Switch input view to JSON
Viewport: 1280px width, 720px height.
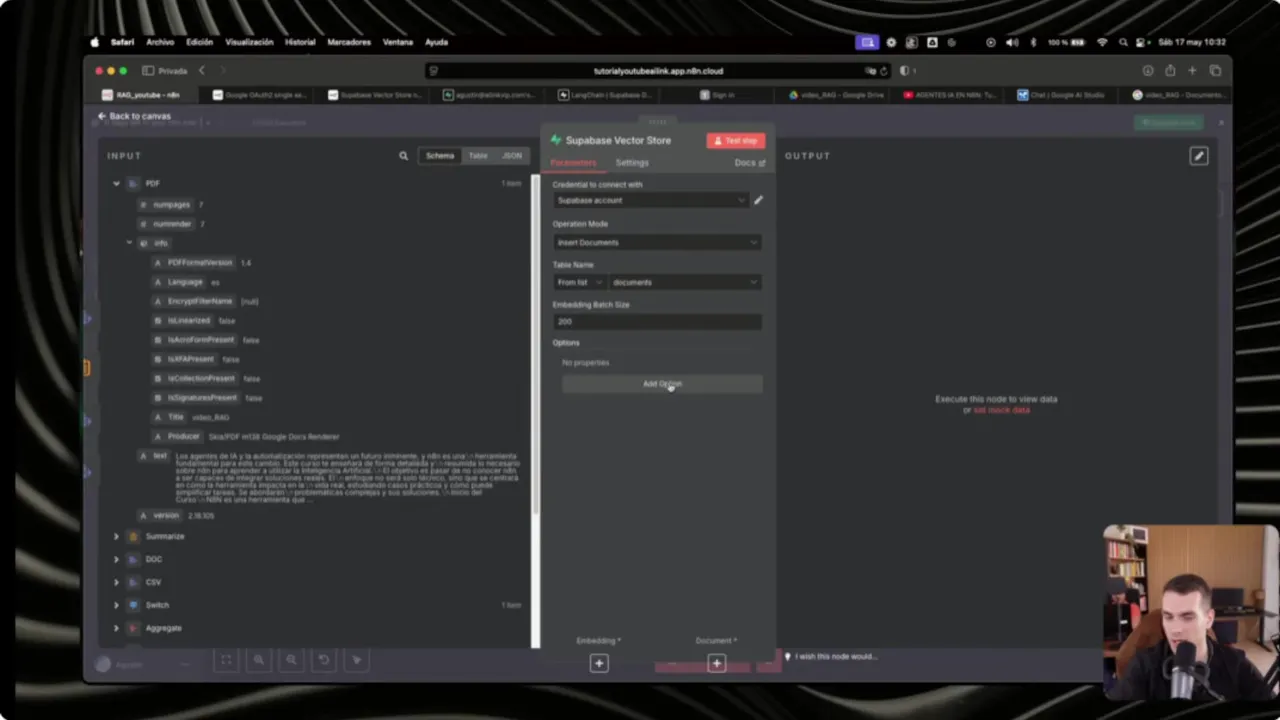(512, 156)
